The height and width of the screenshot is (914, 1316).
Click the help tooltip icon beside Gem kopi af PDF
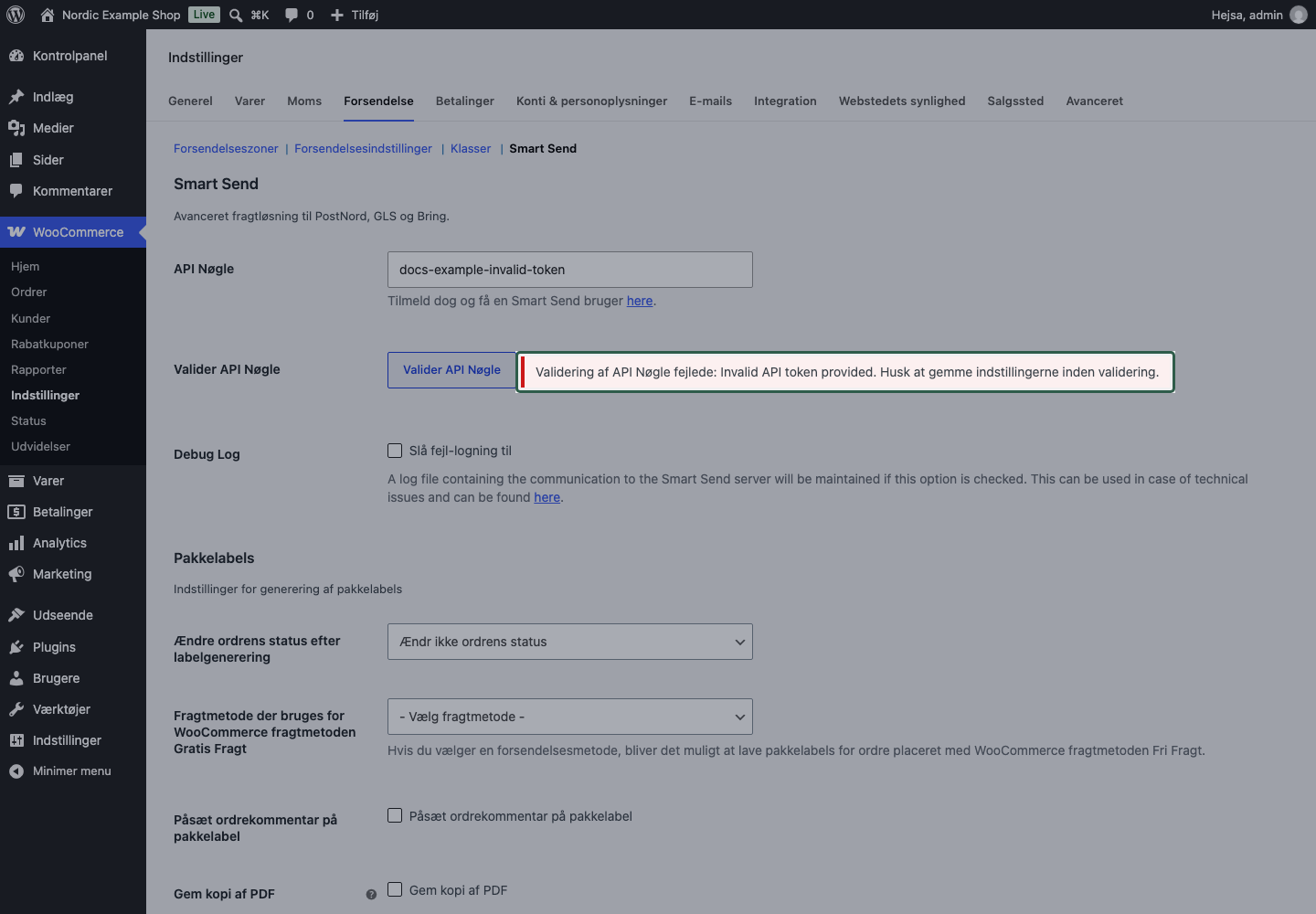(371, 895)
